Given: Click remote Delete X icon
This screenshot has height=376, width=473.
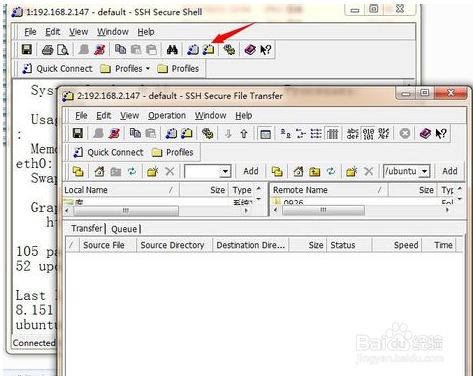Looking at the screenshot, I should click(x=368, y=172).
